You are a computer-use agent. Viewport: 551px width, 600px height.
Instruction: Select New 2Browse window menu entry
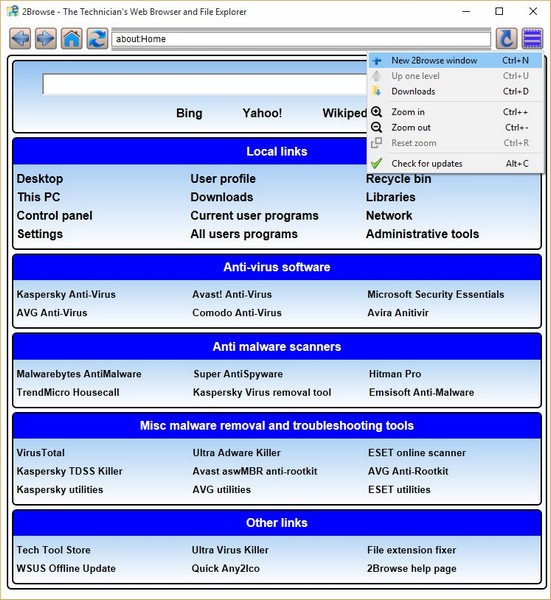455,60
